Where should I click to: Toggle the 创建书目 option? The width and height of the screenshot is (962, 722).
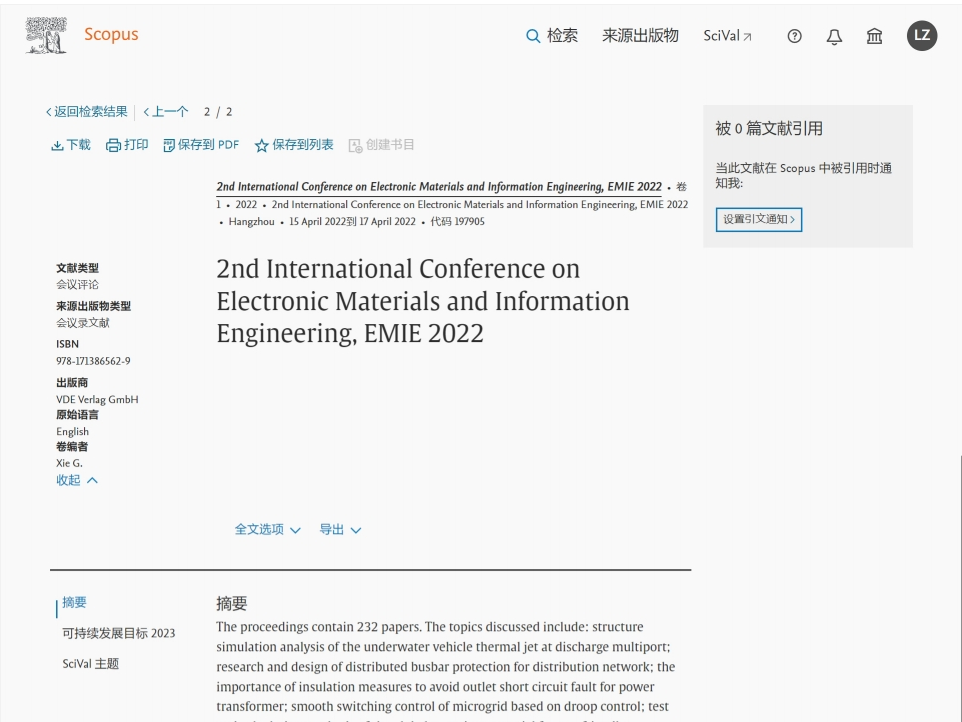pyautogui.click(x=381, y=145)
